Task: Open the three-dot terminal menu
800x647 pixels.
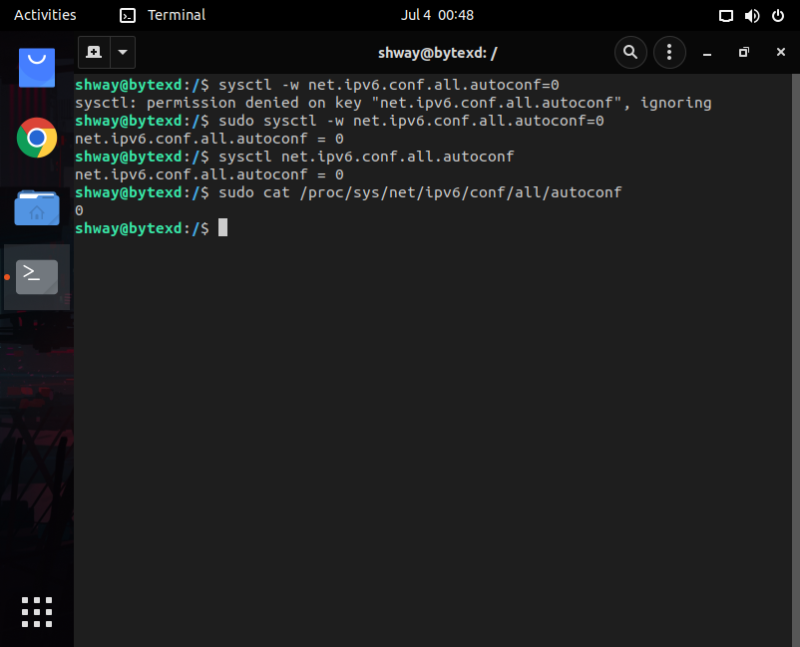Action: point(669,52)
